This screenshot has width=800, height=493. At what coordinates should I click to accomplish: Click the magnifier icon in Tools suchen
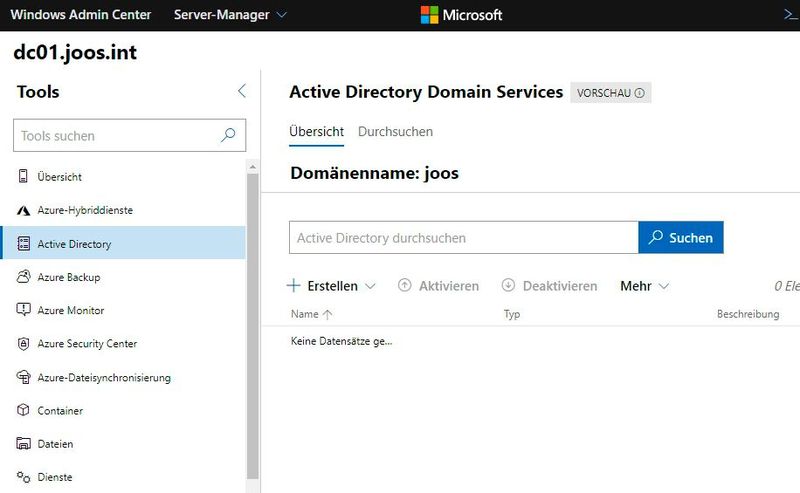[x=228, y=135]
